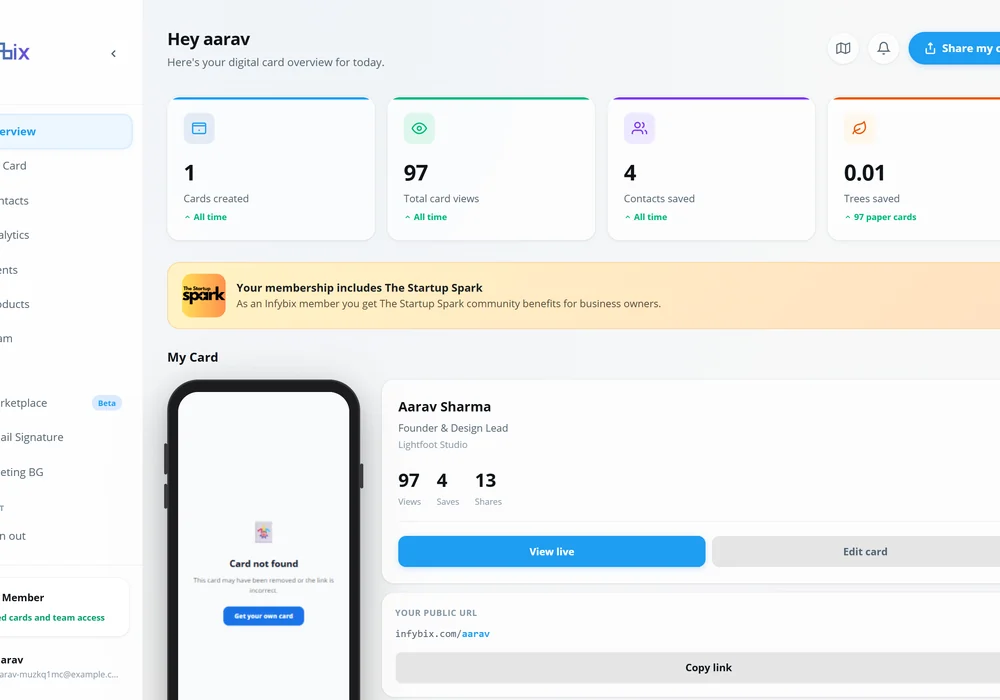Select the Overview item in sidebar
1000x700 pixels.
coord(66,131)
